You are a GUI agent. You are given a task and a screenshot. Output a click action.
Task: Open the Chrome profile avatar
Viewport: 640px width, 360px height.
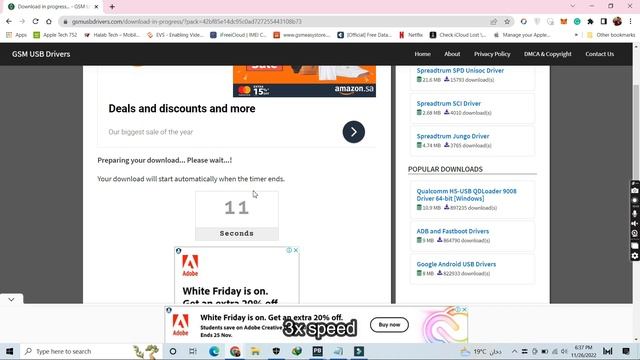point(617,21)
